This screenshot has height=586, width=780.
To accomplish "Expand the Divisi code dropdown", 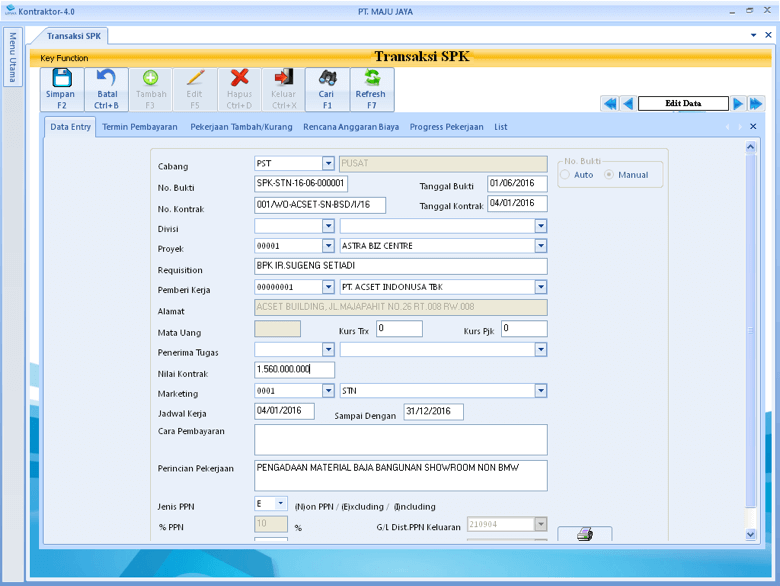I will (x=328, y=226).
